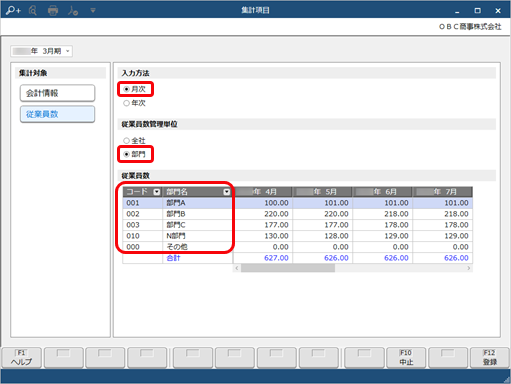The image size is (511, 384).
Task: Click 177.00 cell in 部門C April
Action: tap(263, 225)
